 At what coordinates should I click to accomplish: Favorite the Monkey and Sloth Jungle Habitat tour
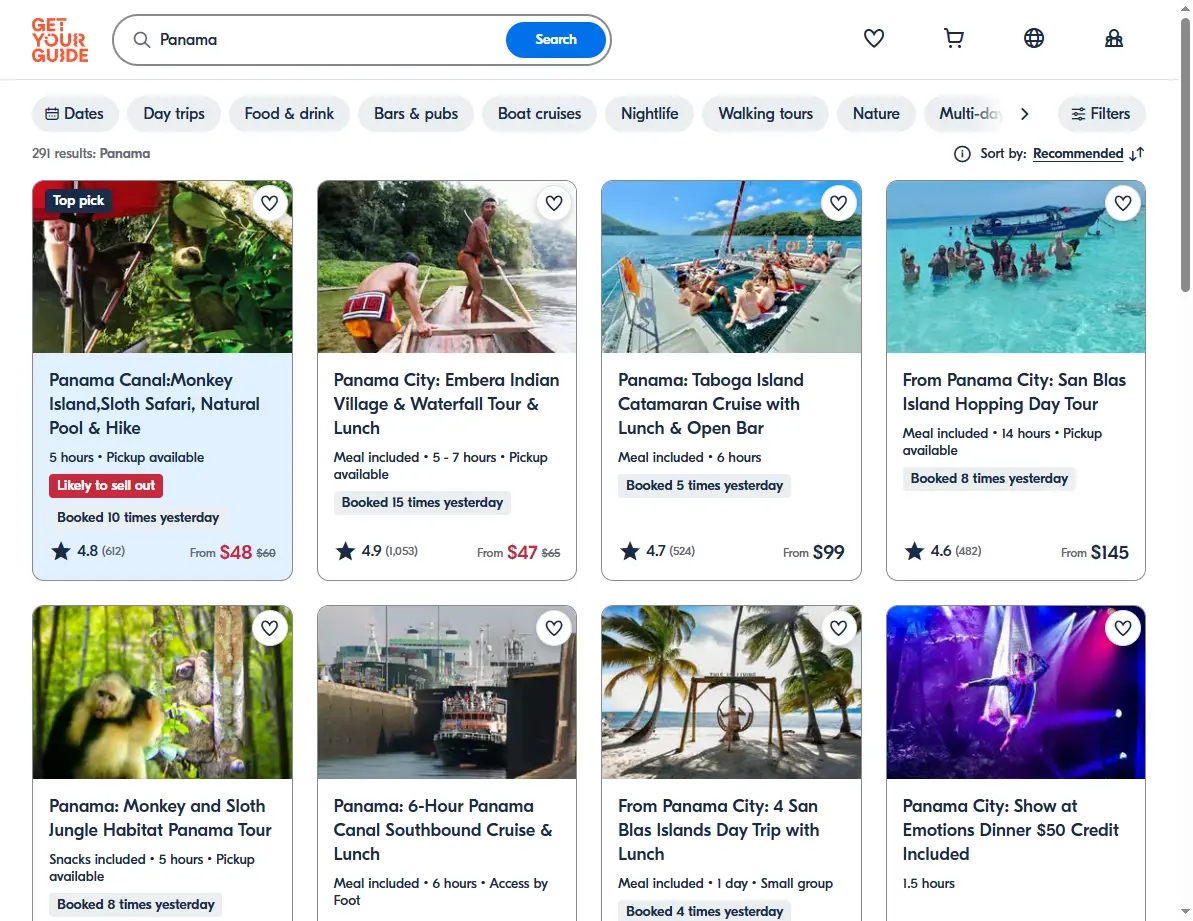(x=269, y=628)
